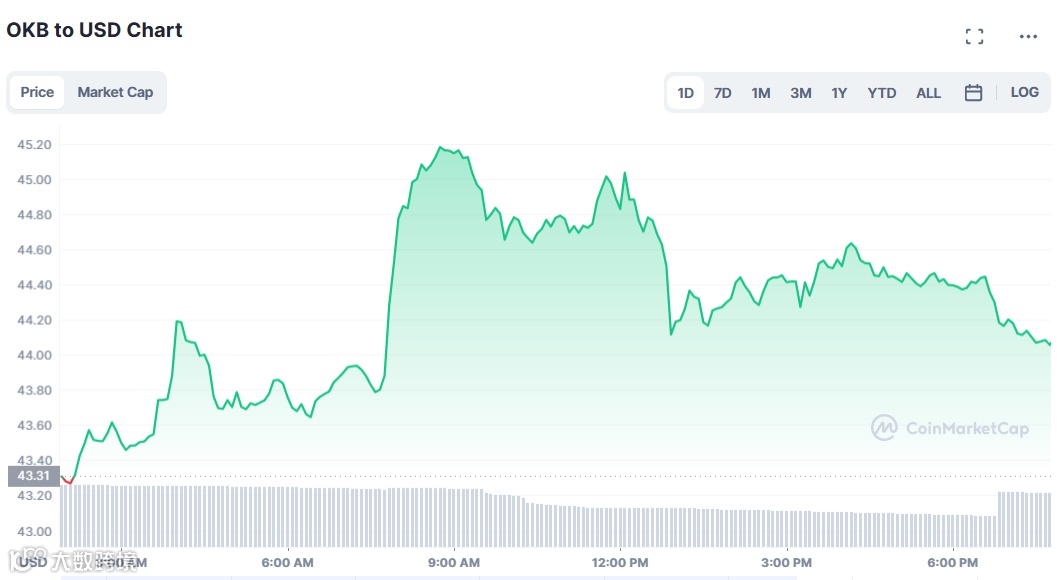Click the 45.20 y-axis label
Viewport: 1057px width, 580px height.
click(x=34, y=144)
